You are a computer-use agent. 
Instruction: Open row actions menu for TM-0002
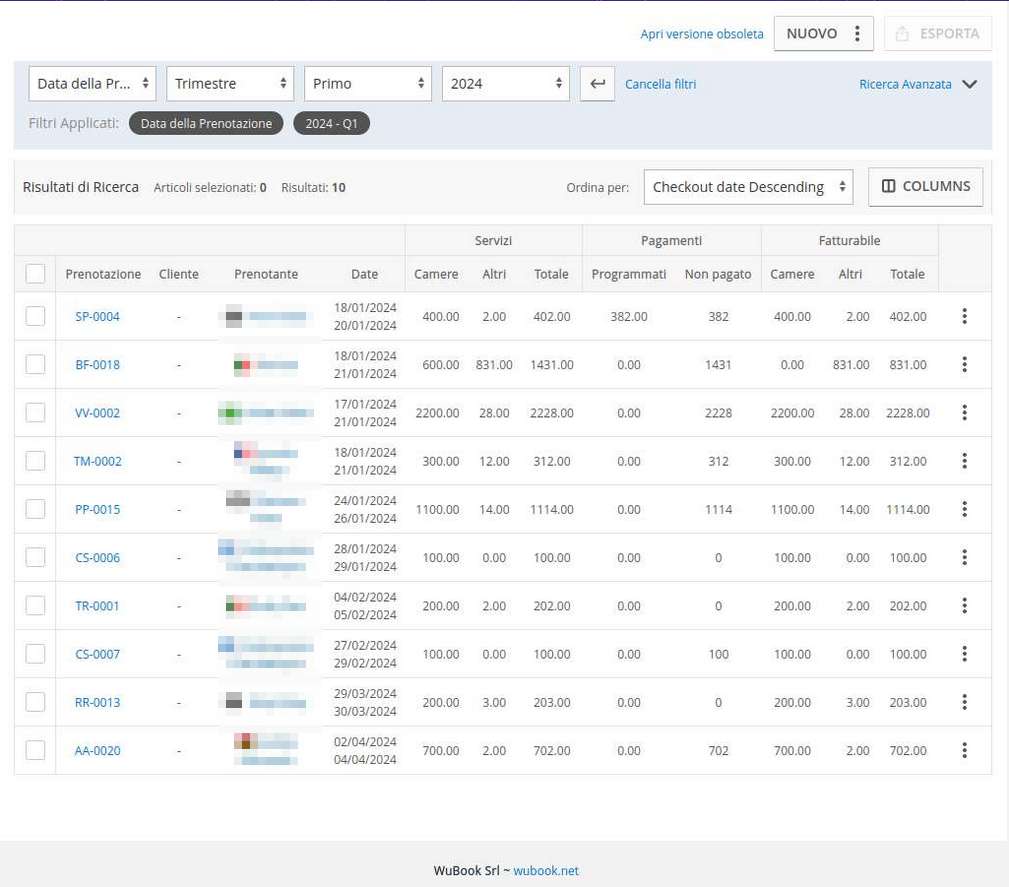[964, 461]
